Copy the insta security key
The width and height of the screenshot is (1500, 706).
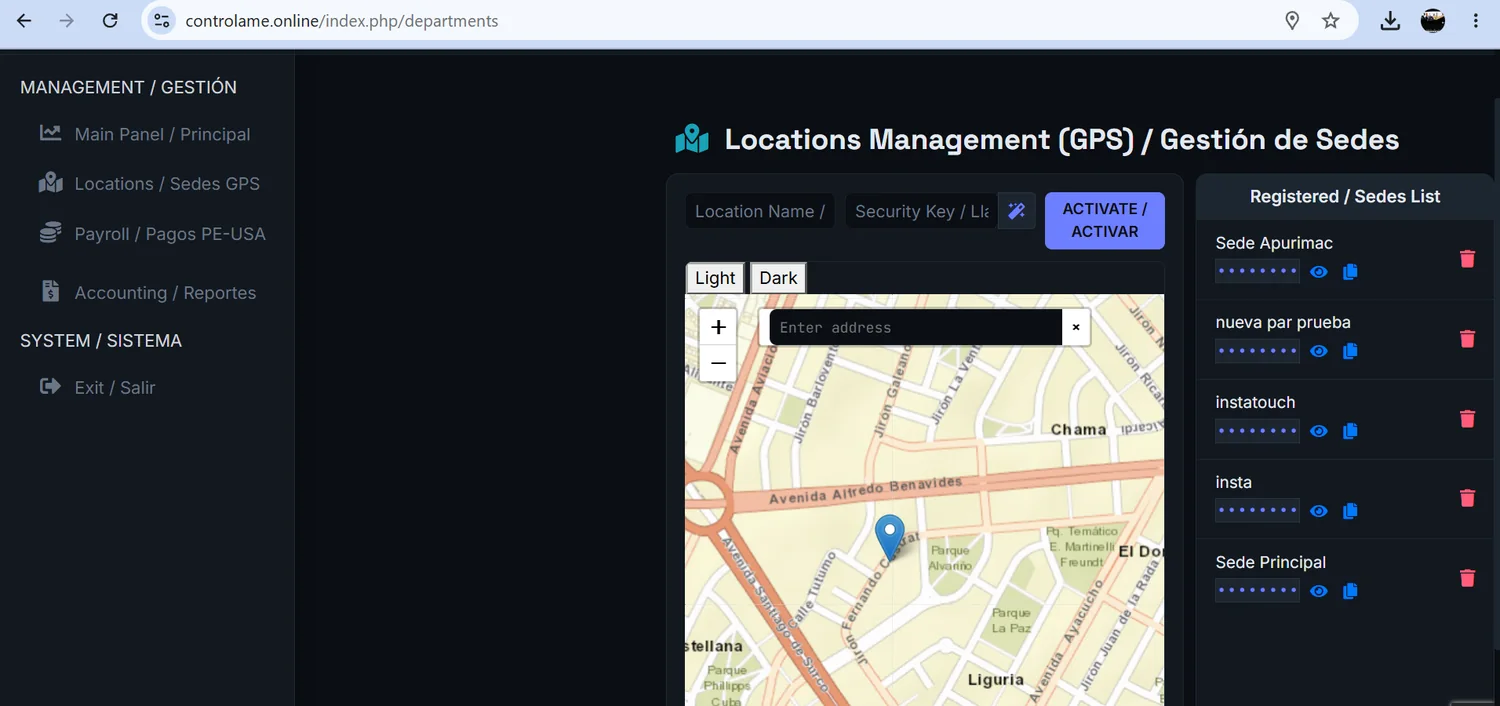[1350, 511]
